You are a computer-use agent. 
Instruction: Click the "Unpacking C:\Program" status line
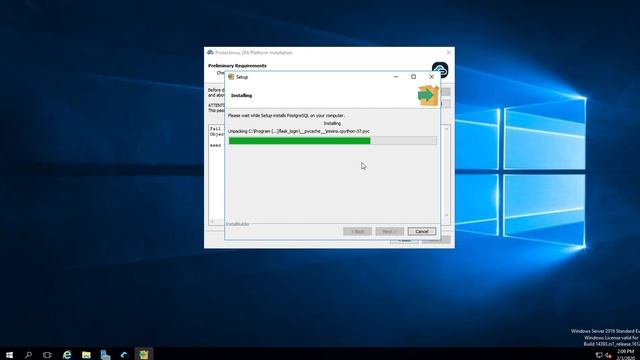[x=299, y=131]
